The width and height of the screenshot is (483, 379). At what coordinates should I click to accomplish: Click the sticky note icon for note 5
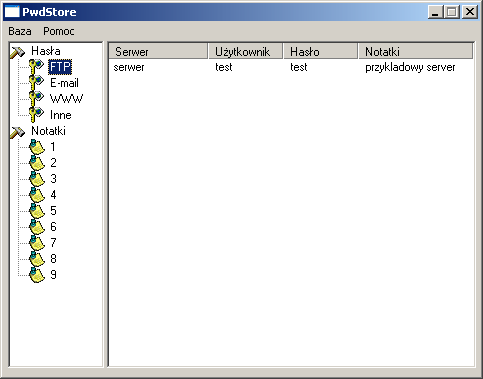coord(37,211)
